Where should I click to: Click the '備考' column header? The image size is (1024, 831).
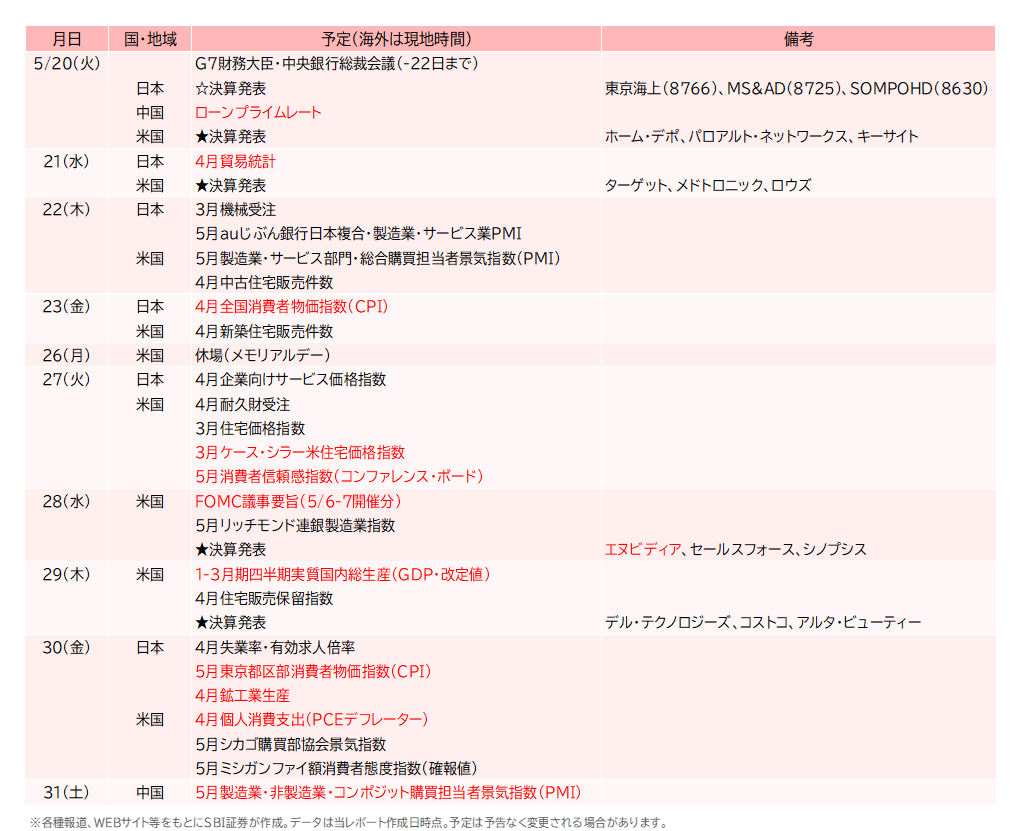(x=798, y=39)
